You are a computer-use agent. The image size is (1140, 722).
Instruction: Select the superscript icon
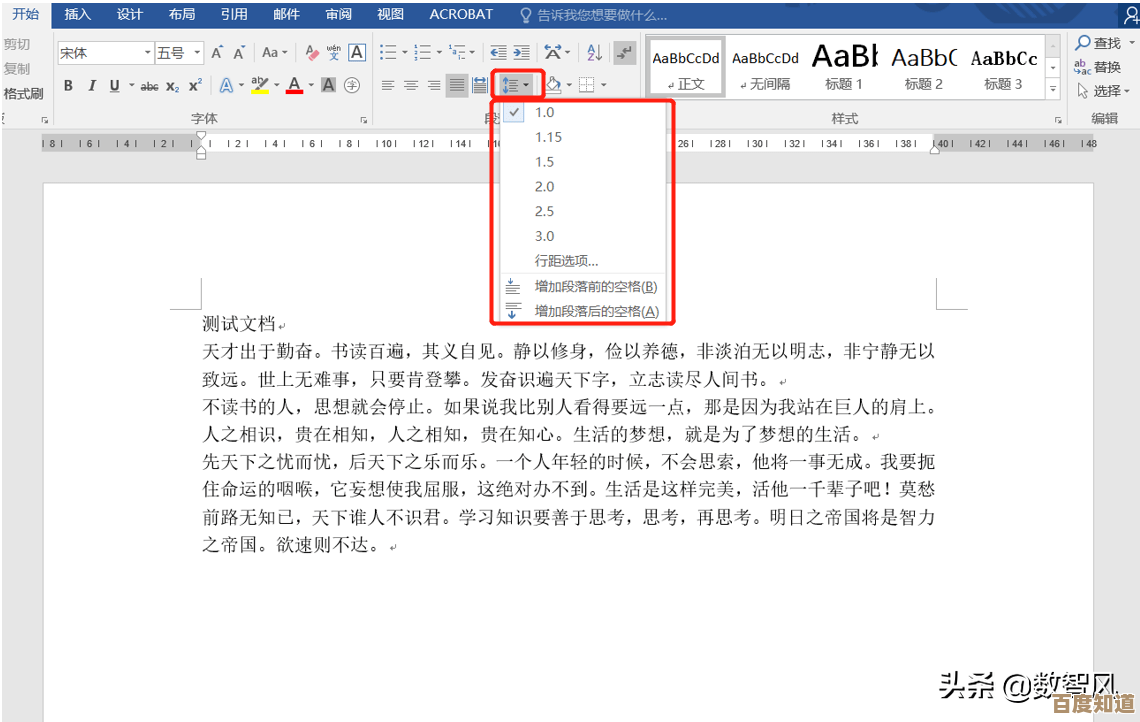pyautogui.click(x=196, y=85)
